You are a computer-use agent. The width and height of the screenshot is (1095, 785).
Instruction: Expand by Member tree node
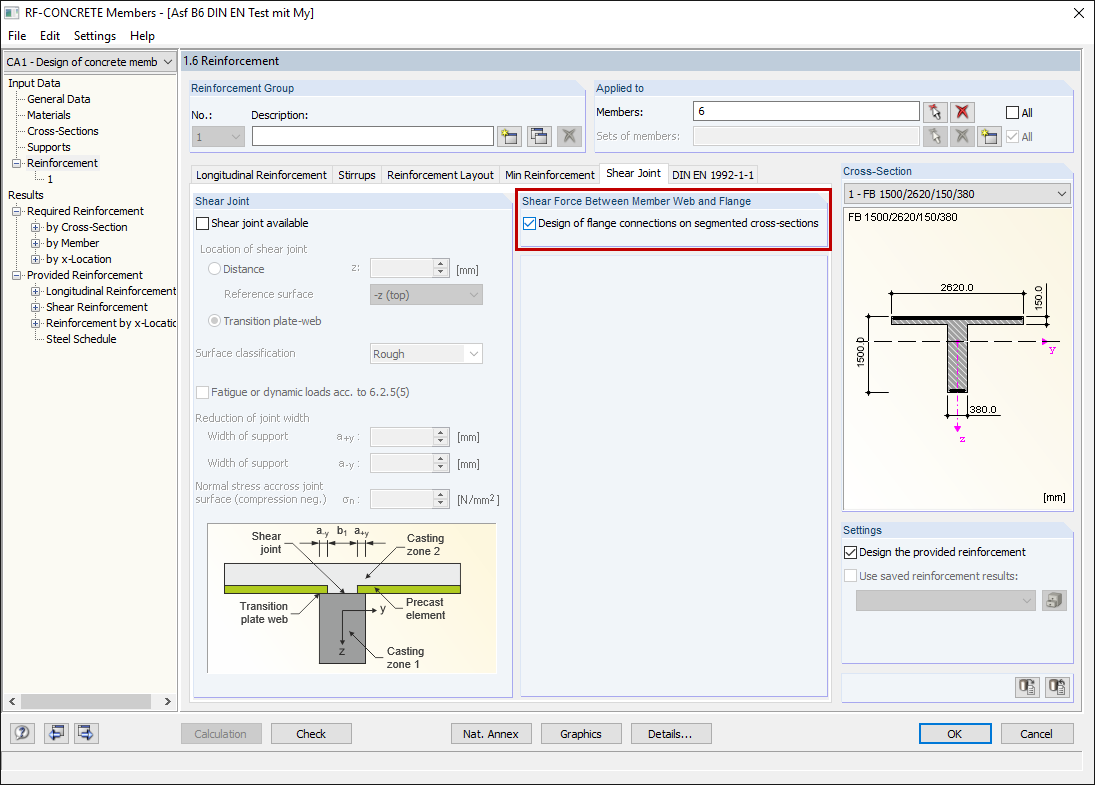pyautogui.click(x=35, y=243)
